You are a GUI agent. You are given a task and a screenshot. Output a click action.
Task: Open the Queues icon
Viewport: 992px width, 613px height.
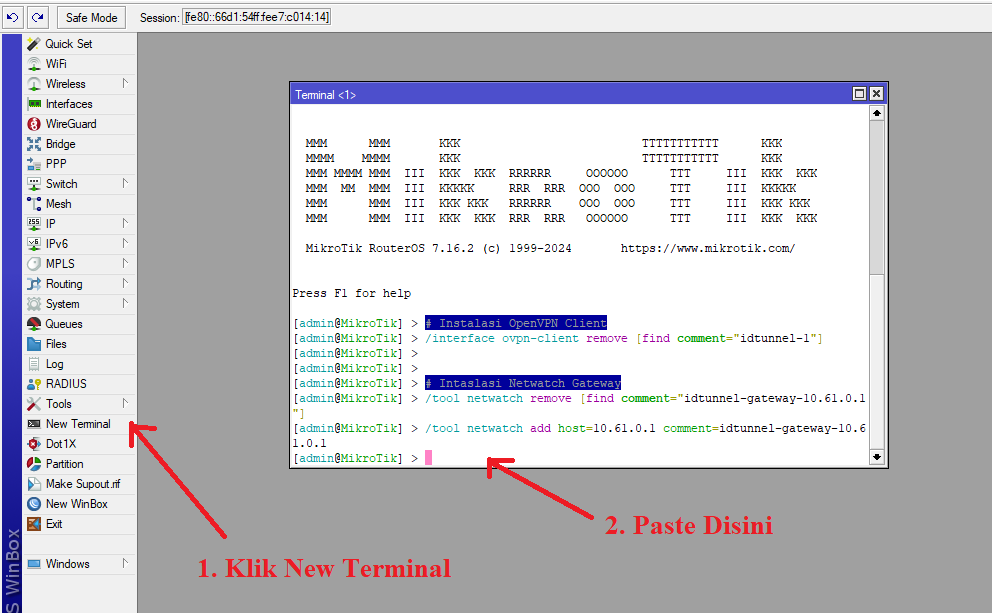(34, 324)
